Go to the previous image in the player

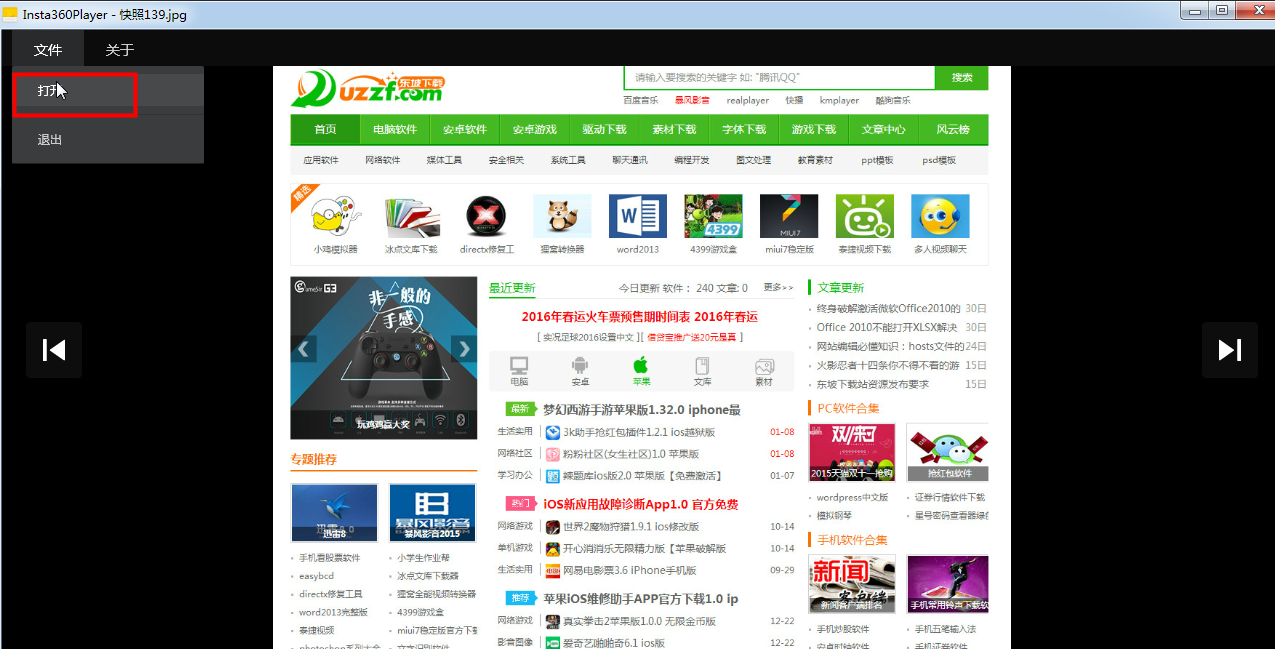[x=54, y=349]
